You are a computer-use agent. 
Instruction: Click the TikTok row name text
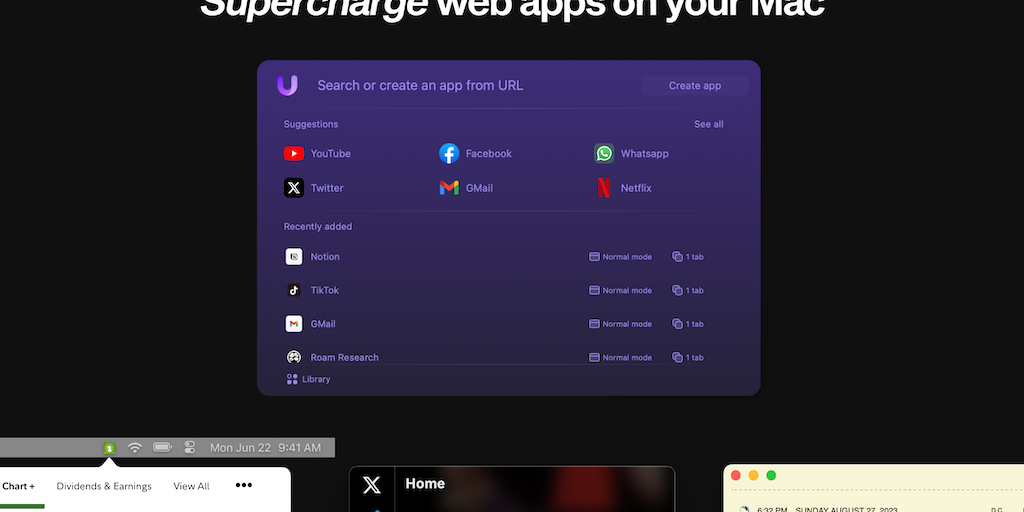pyautogui.click(x=325, y=290)
